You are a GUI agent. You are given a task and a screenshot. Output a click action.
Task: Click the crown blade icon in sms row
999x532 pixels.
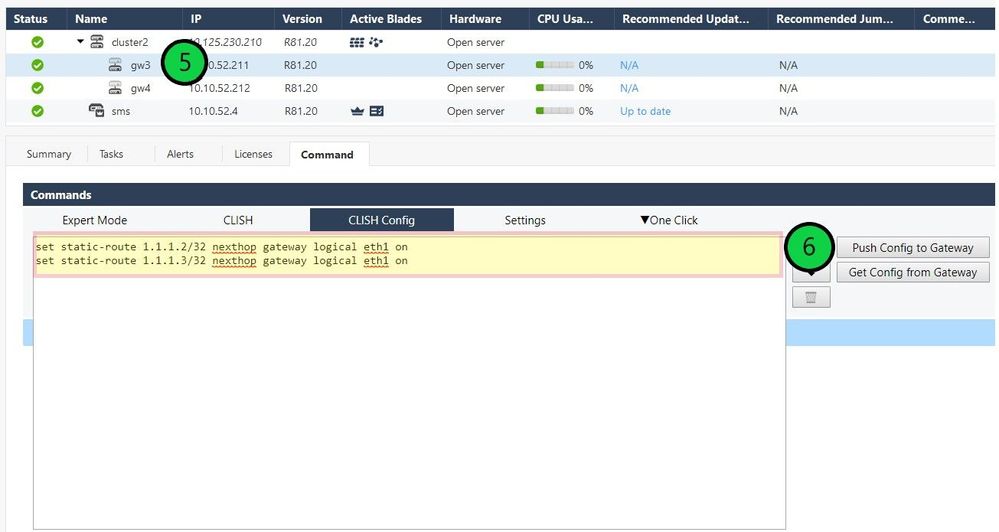[x=357, y=111]
